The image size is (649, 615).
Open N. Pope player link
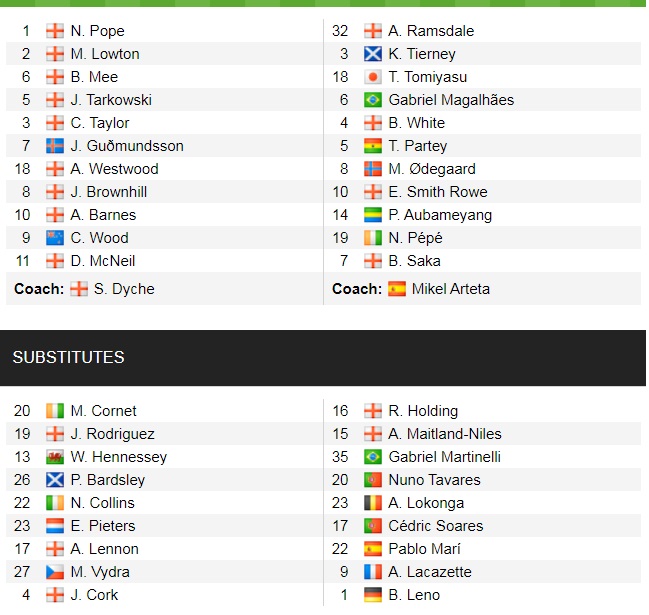coord(97,31)
